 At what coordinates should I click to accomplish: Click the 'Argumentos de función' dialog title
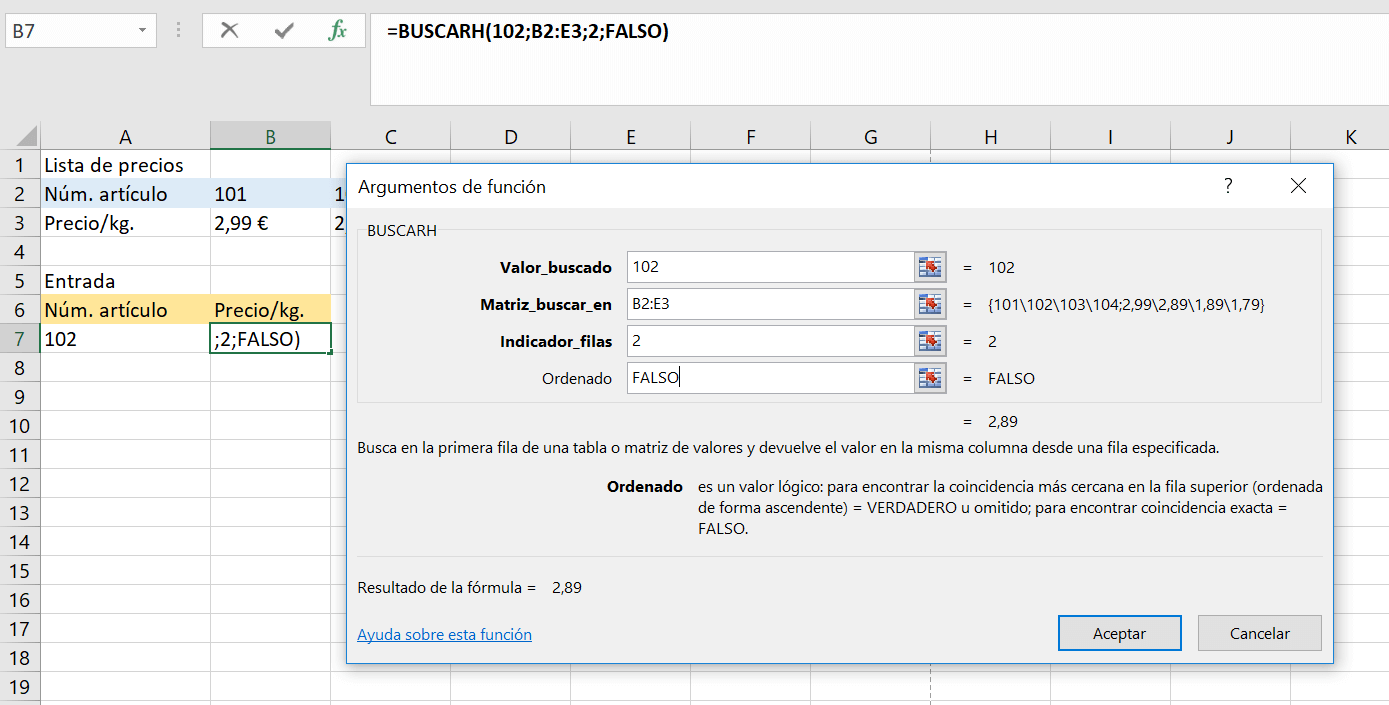point(452,187)
